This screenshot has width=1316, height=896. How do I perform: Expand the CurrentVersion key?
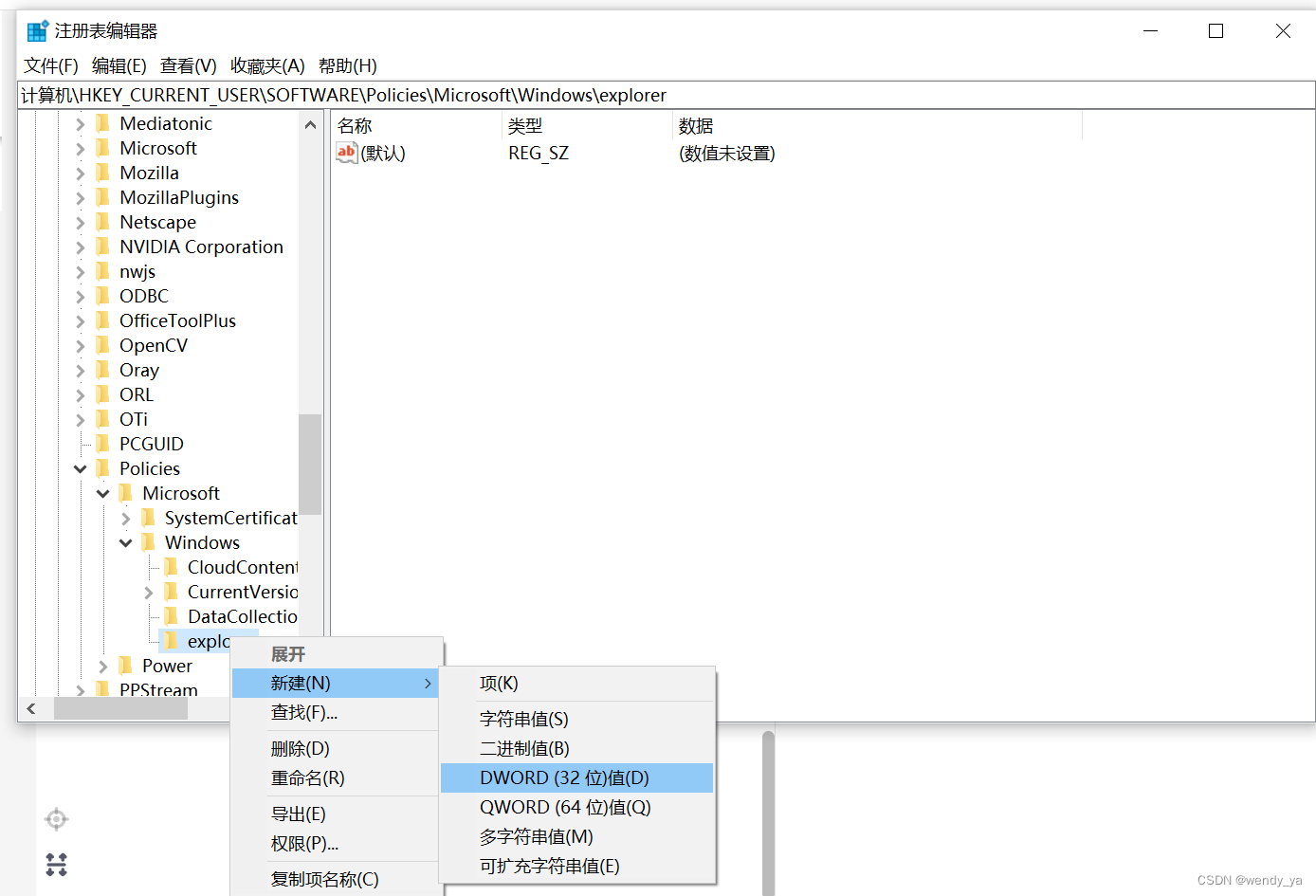(149, 593)
